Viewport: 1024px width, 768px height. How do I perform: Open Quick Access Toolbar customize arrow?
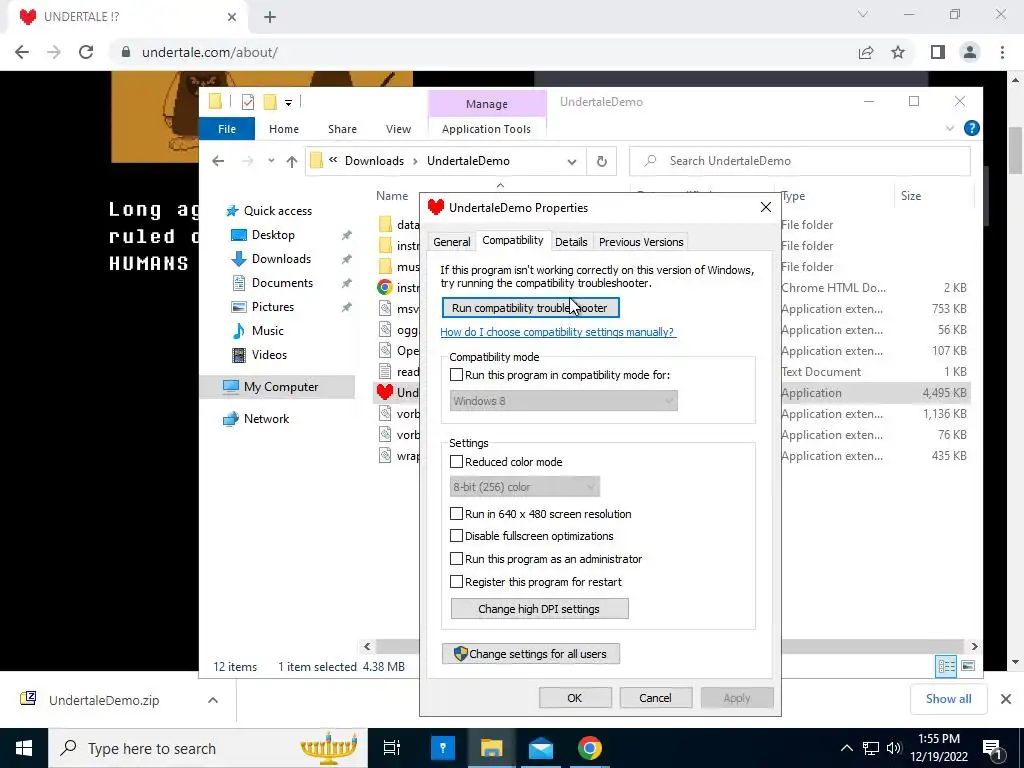288,103
